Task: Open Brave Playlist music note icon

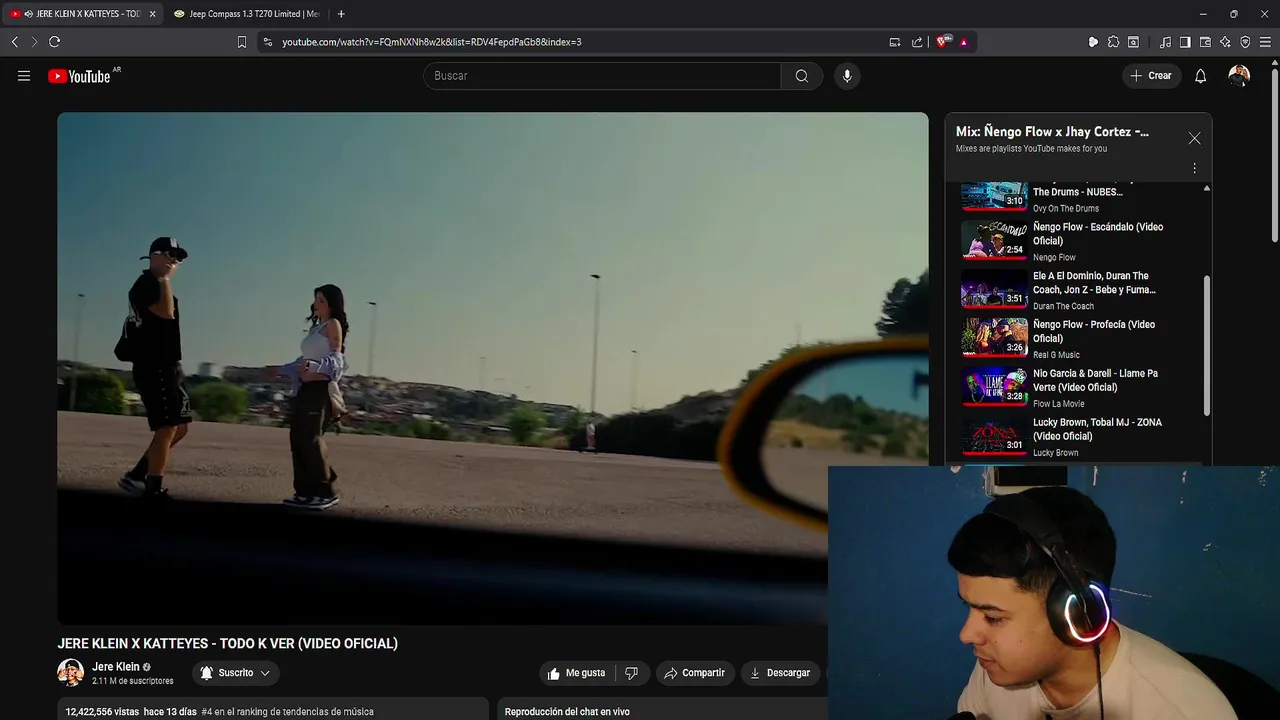Action: point(1165,42)
